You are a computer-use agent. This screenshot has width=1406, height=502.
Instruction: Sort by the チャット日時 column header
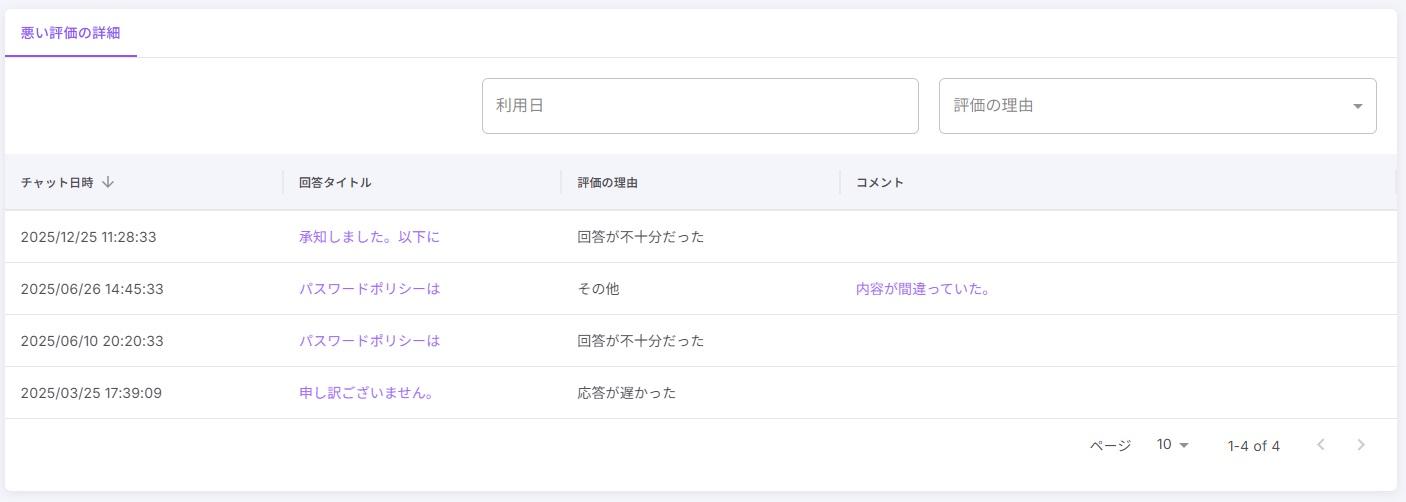(57, 183)
